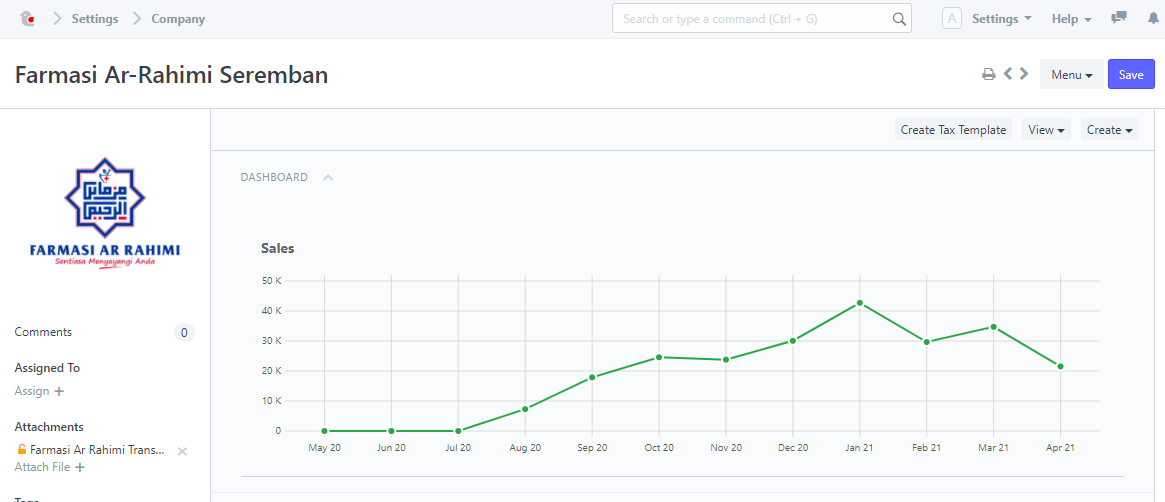Click the Assign link
The image size is (1165, 502).
(32, 391)
